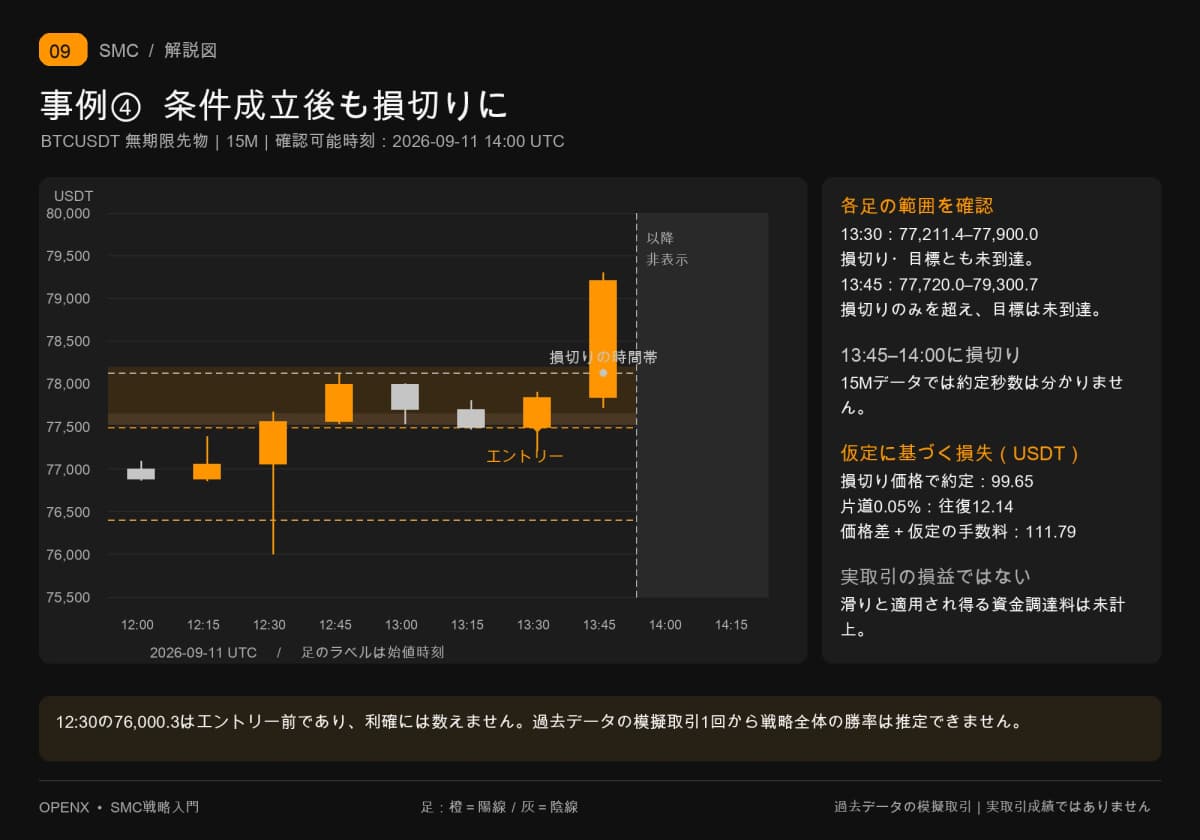This screenshot has height=840, width=1200.
Task: Click the 76,500 price axis label
Action: tap(69, 512)
